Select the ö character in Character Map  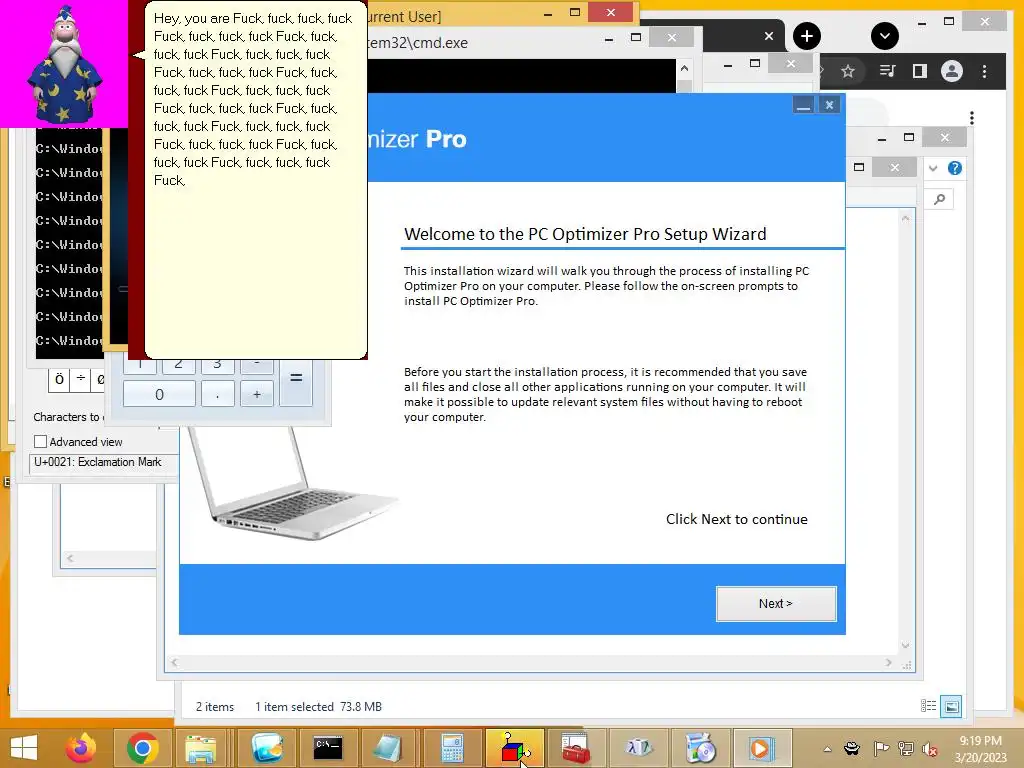59,379
